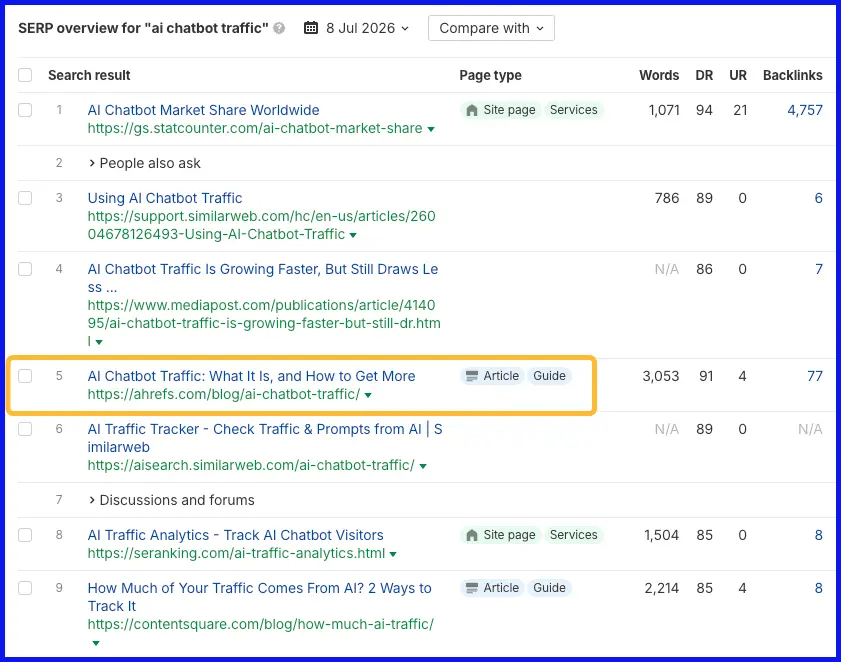Select the checkbox for the mediapost result
The width and height of the screenshot is (841, 662).
pos(25,269)
